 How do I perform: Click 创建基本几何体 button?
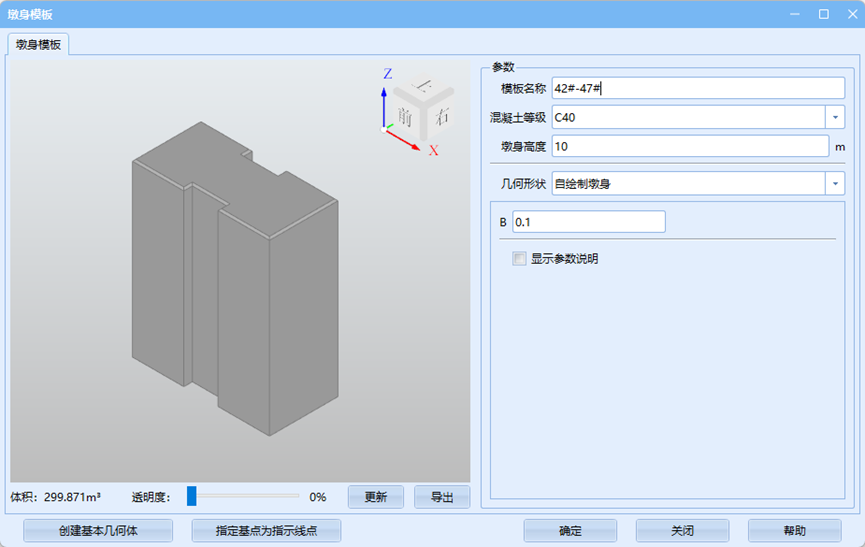97,531
